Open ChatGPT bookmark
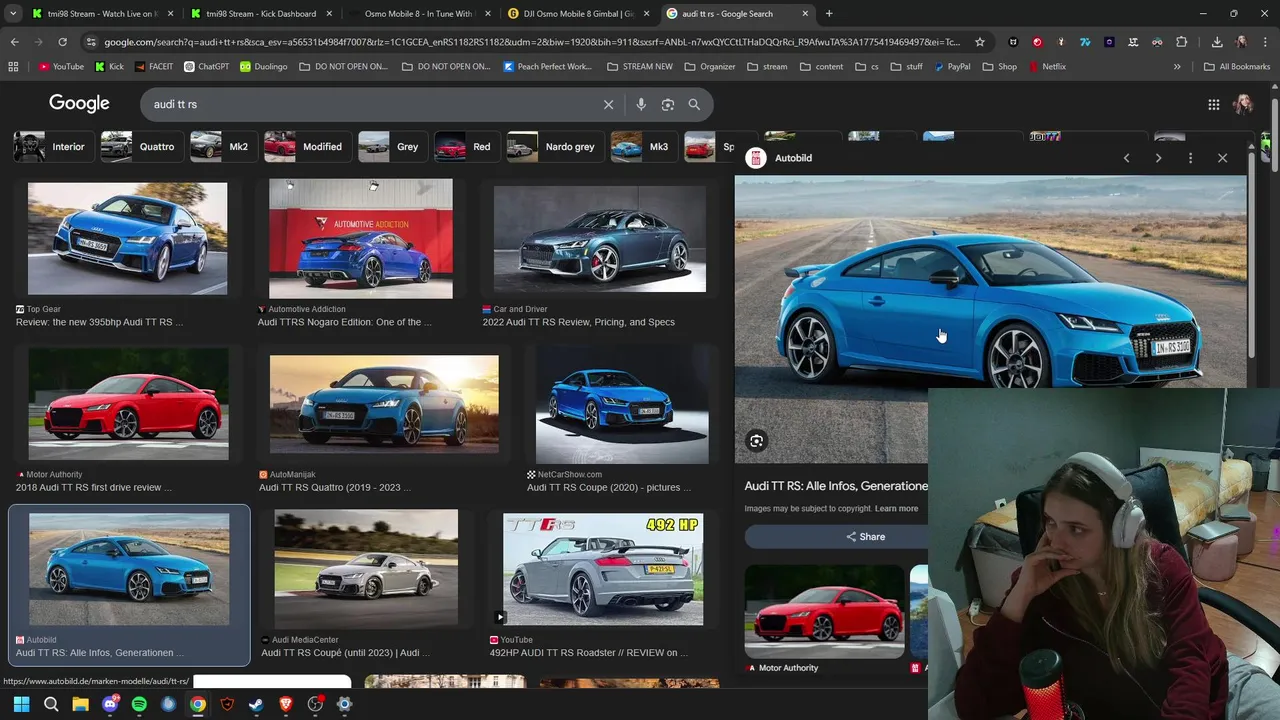The image size is (1280, 720). 206,66
